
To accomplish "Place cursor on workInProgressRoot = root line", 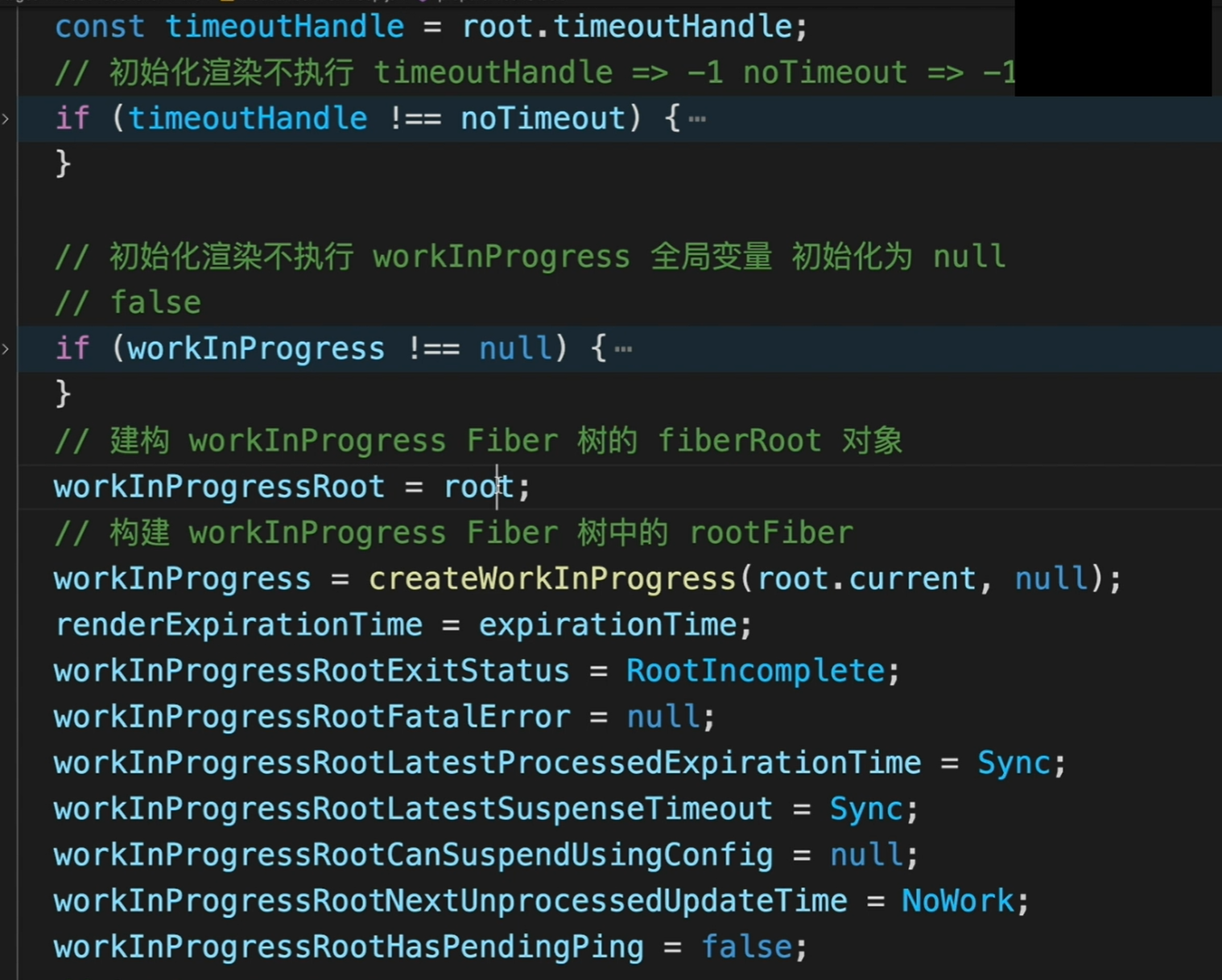I will point(290,486).
